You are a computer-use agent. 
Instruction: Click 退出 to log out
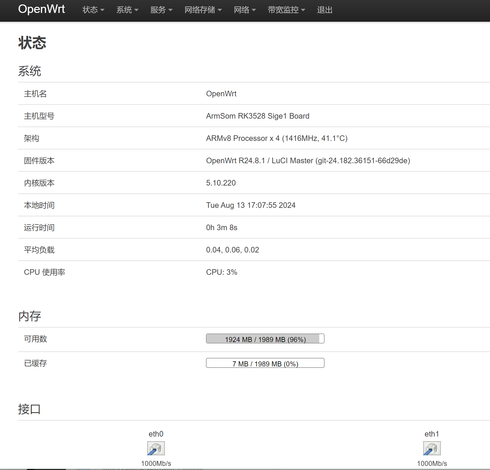coord(325,10)
